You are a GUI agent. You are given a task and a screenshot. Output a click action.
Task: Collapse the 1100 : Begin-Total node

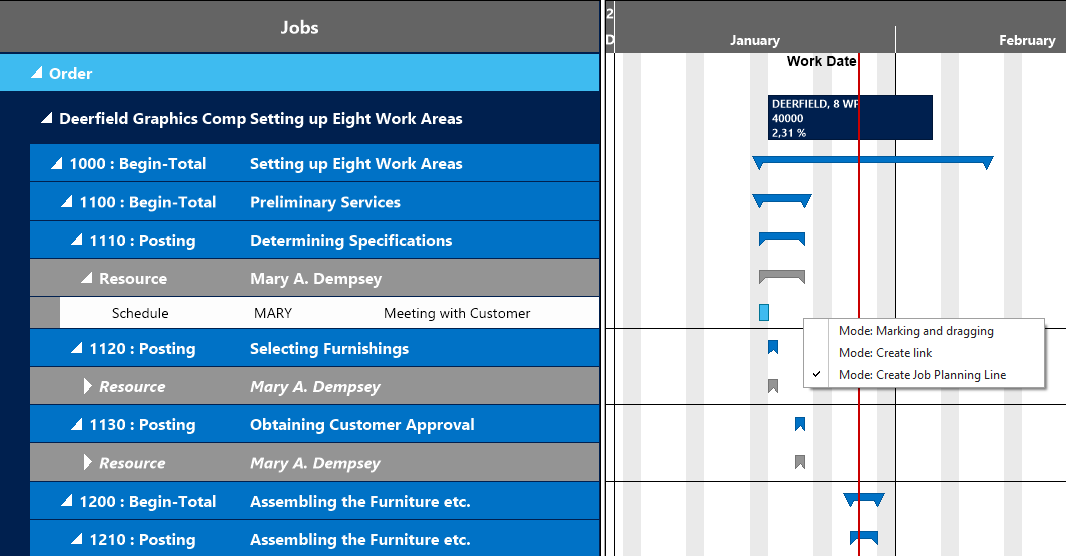click(x=67, y=202)
